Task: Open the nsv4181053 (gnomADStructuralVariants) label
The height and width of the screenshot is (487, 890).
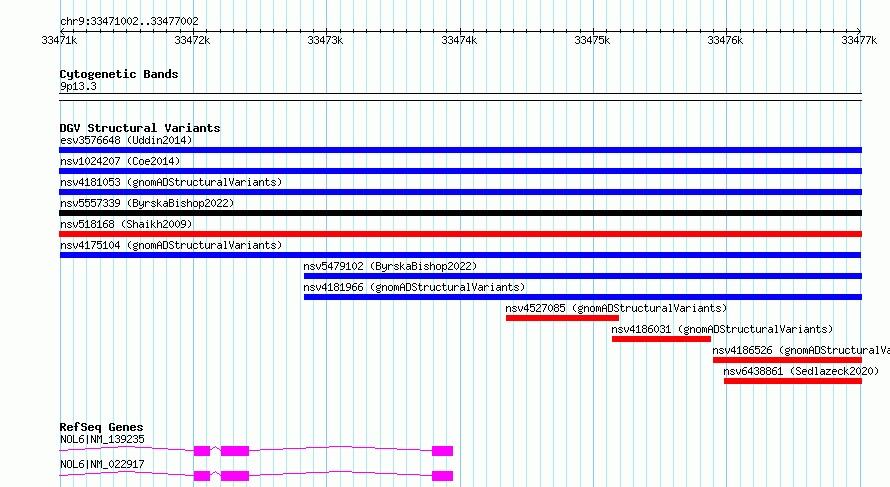Action: (171, 182)
